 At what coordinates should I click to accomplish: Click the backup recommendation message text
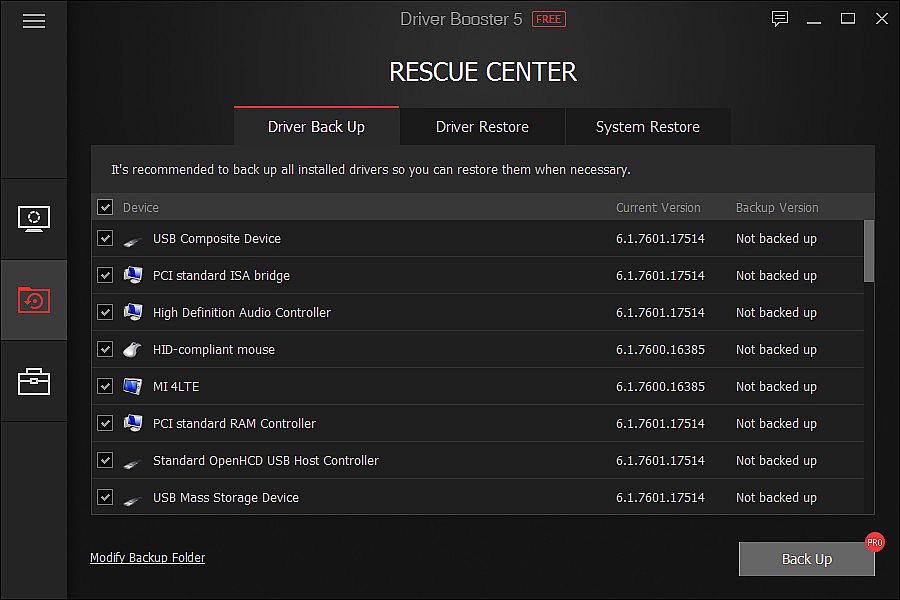371,170
